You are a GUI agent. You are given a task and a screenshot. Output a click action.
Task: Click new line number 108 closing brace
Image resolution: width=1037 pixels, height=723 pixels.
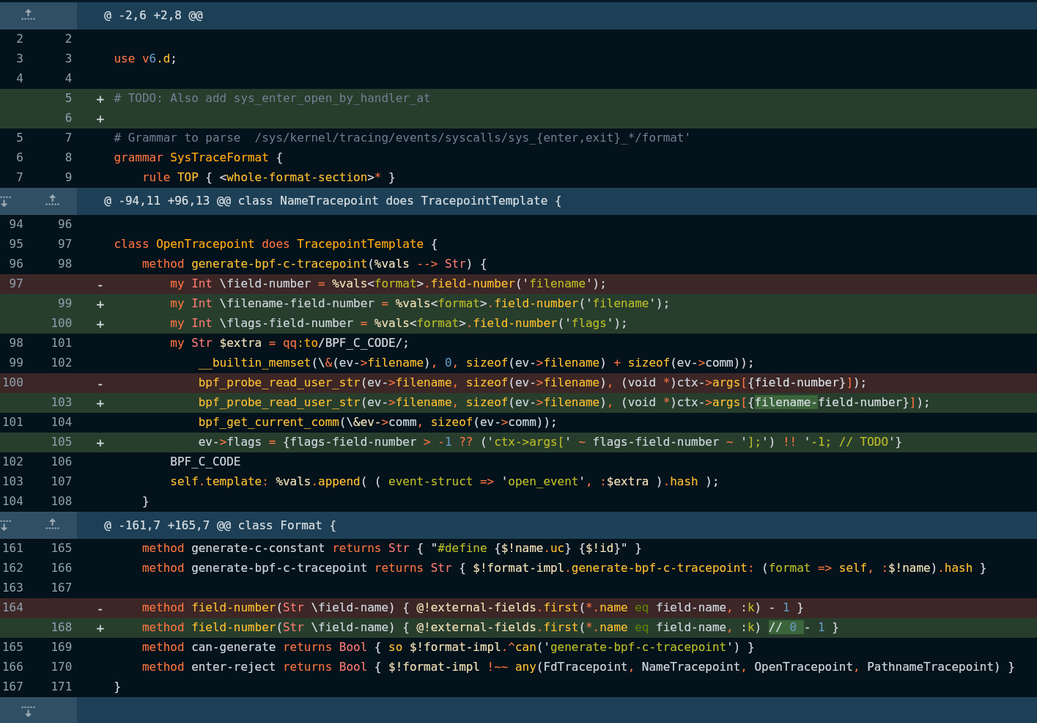point(61,501)
